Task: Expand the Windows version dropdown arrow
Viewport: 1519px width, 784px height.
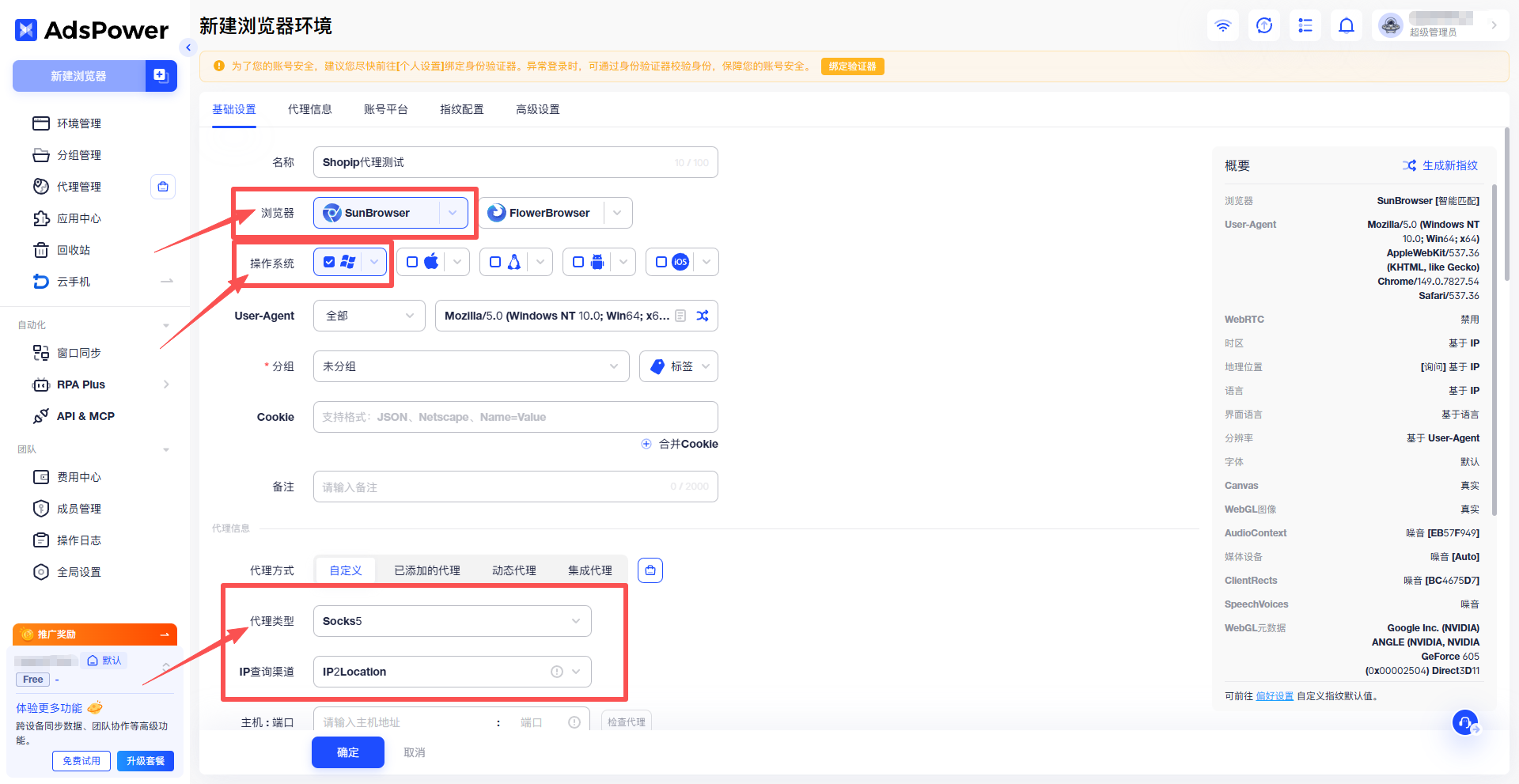Action: pos(374,262)
